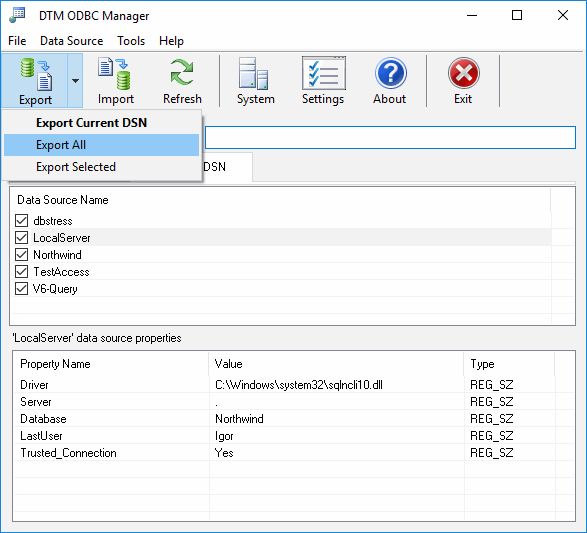Select Export Current DSN menu entry

(101, 123)
